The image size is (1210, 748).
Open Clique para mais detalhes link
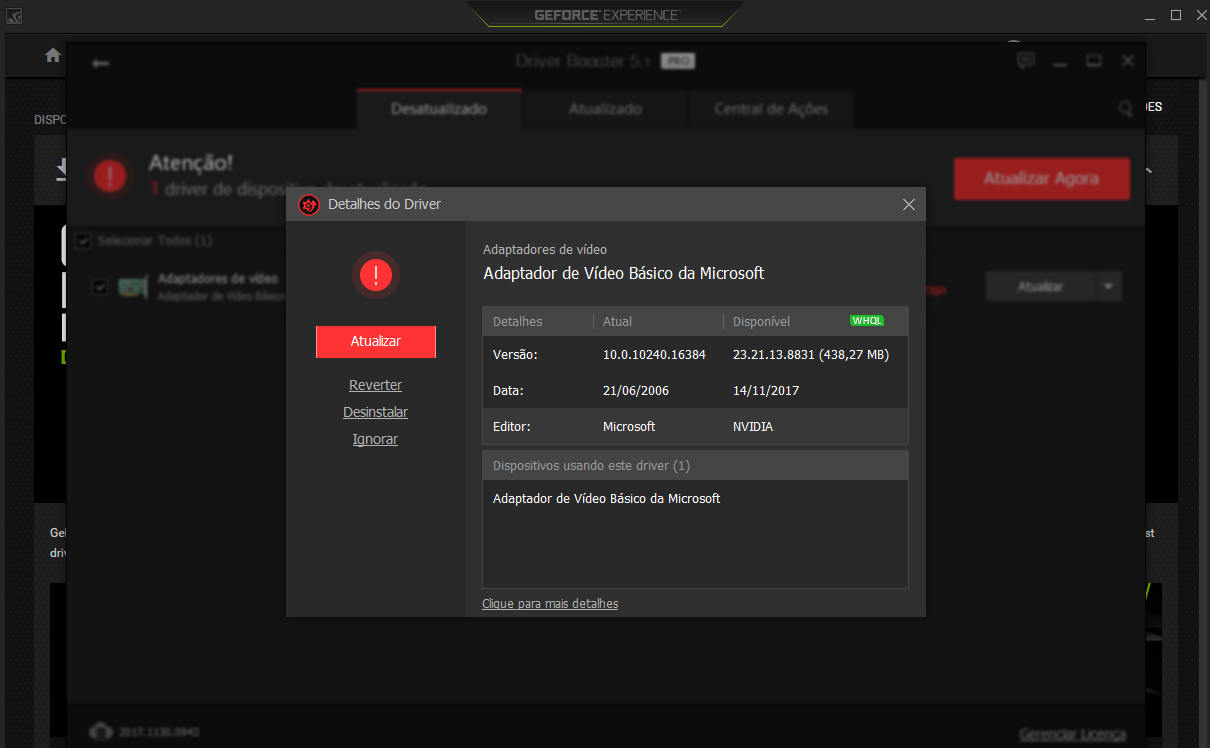[x=550, y=604]
